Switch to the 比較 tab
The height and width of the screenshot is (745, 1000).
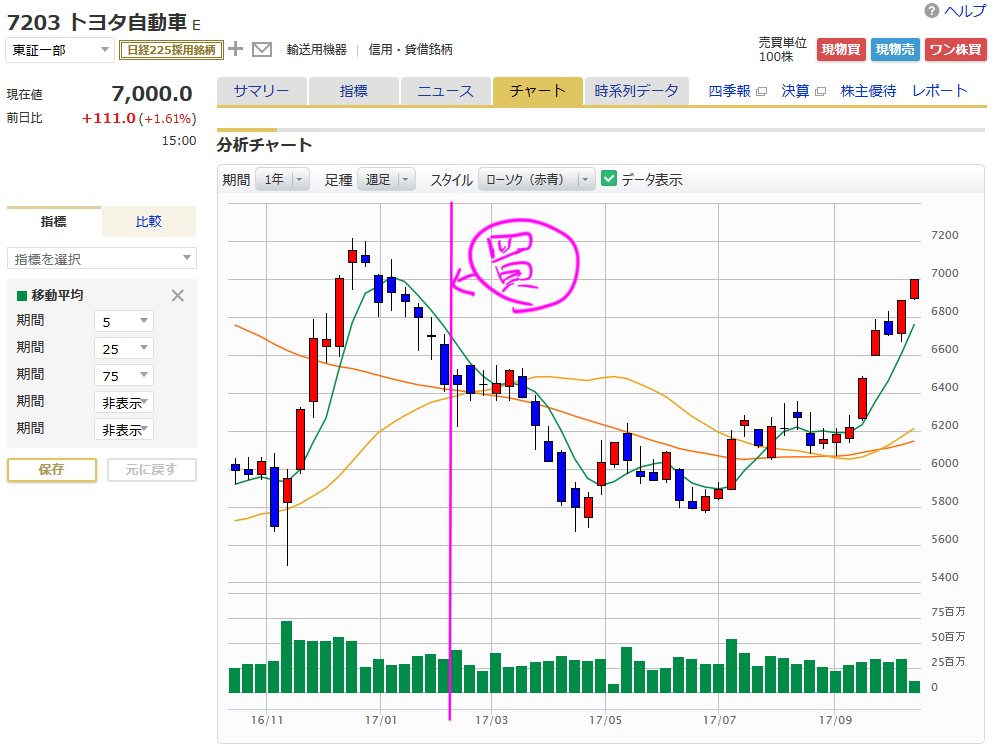tap(148, 221)
